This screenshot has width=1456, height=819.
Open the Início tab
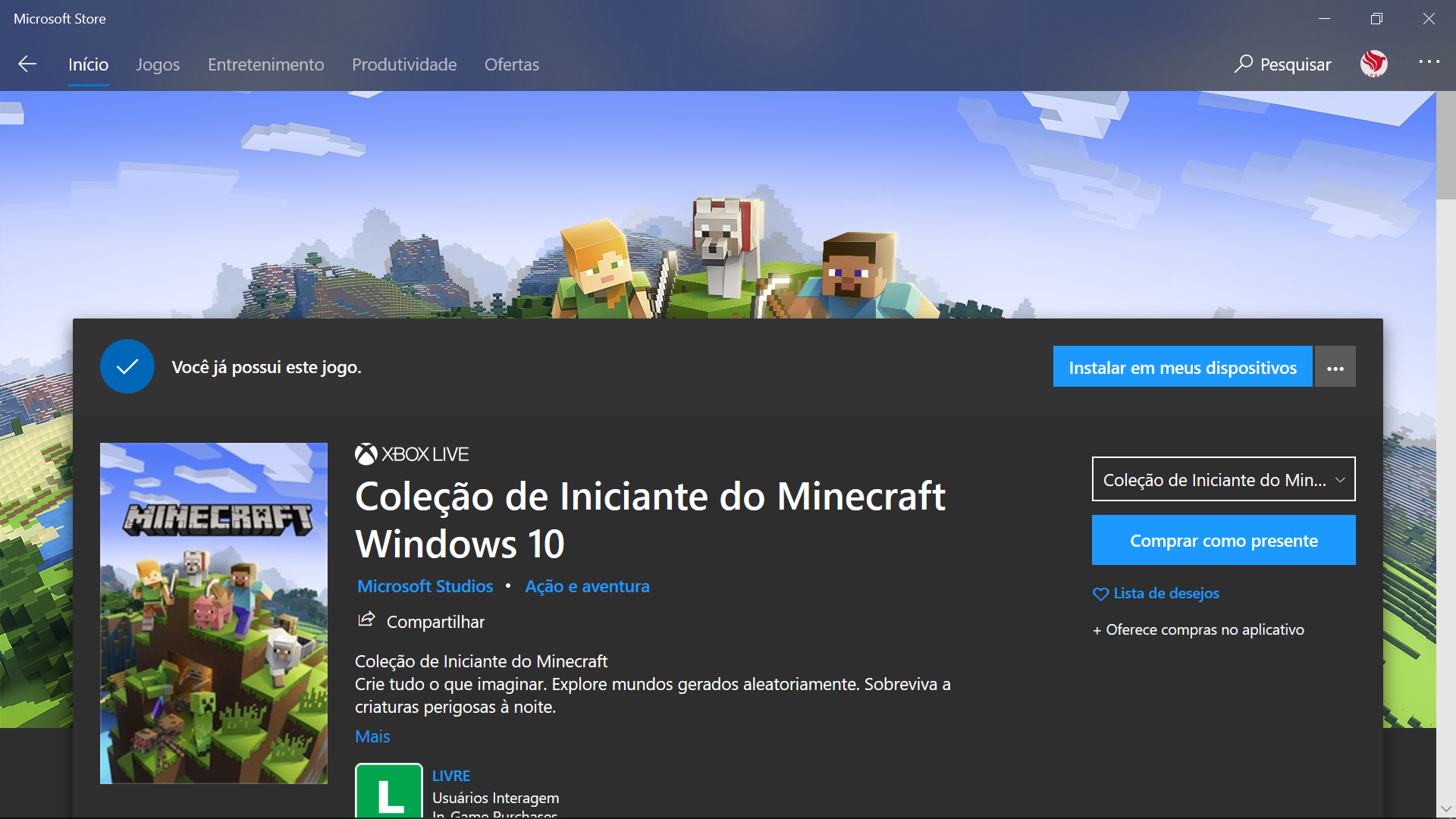[88, 64]
